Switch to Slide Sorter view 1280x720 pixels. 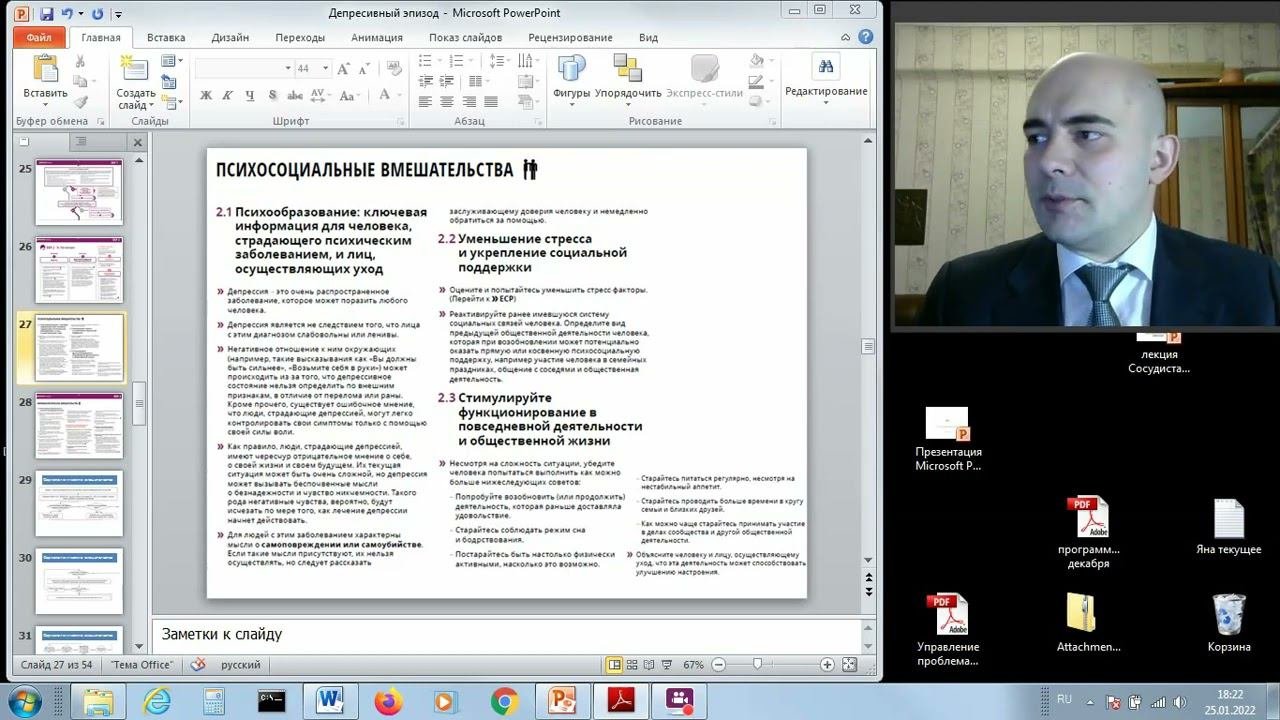(x=633, y=665)
